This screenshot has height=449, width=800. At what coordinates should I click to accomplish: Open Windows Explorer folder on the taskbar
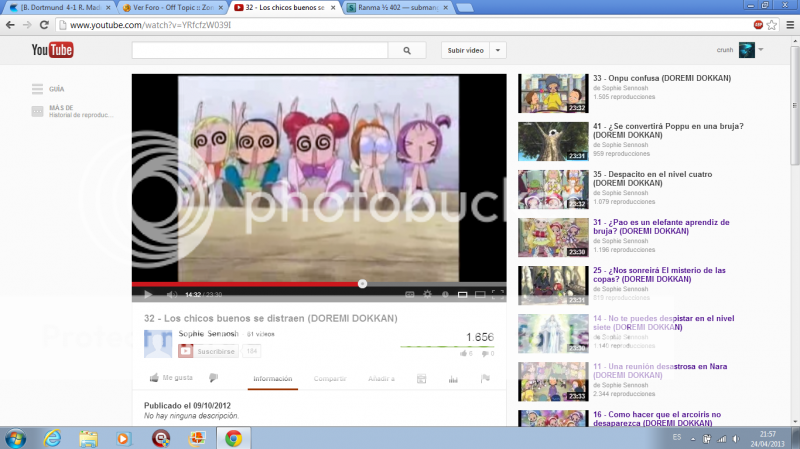point(88,438)
